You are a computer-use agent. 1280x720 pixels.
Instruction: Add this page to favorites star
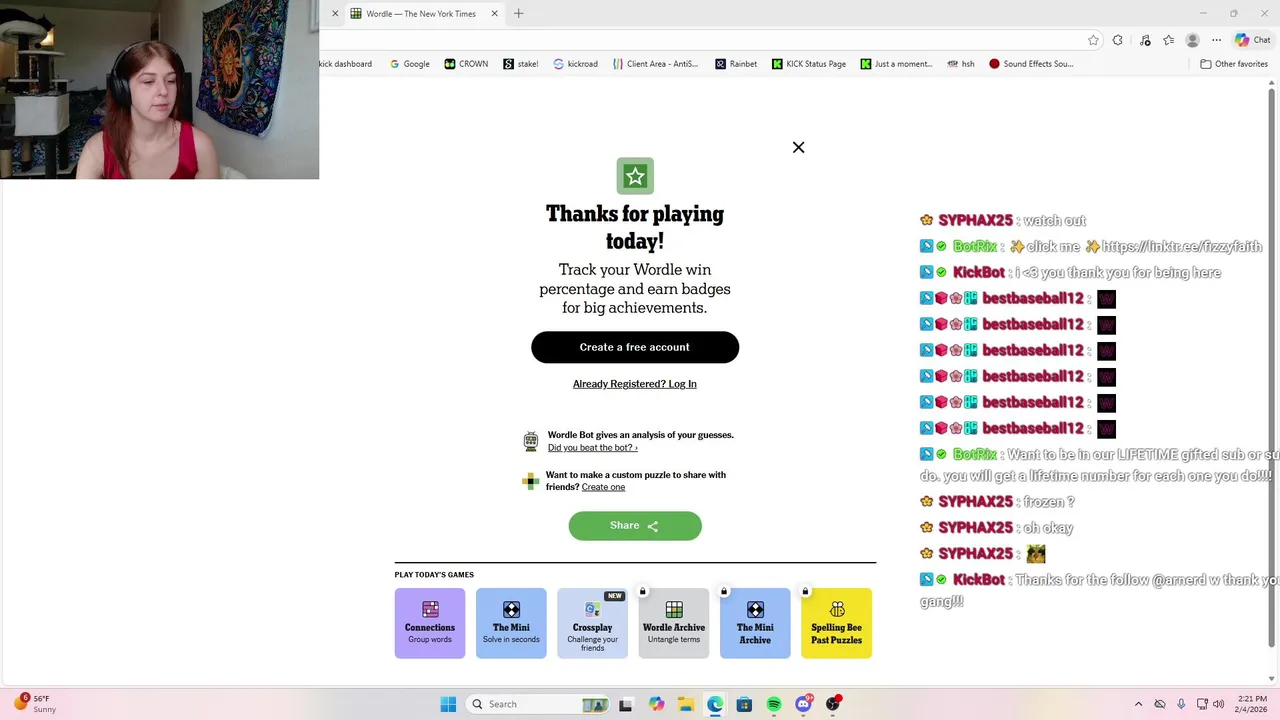pyautogui.click(x=1093, y=40)
